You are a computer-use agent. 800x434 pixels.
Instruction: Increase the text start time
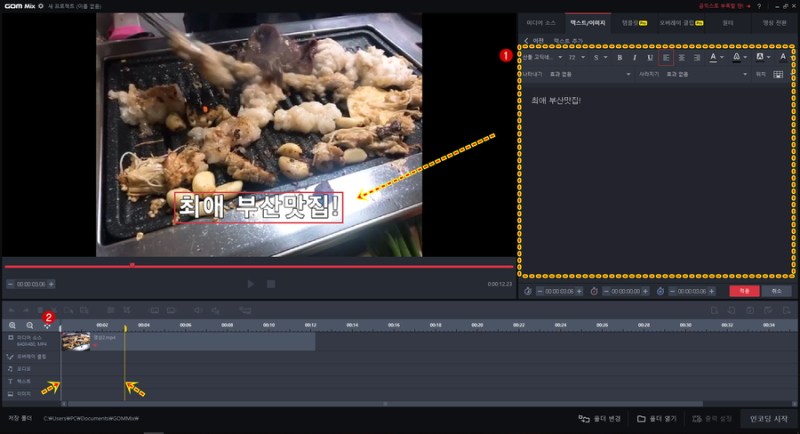point(579,291)
